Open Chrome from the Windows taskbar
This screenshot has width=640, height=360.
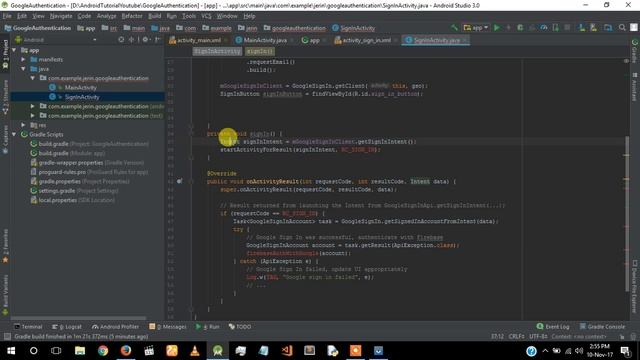103,351
